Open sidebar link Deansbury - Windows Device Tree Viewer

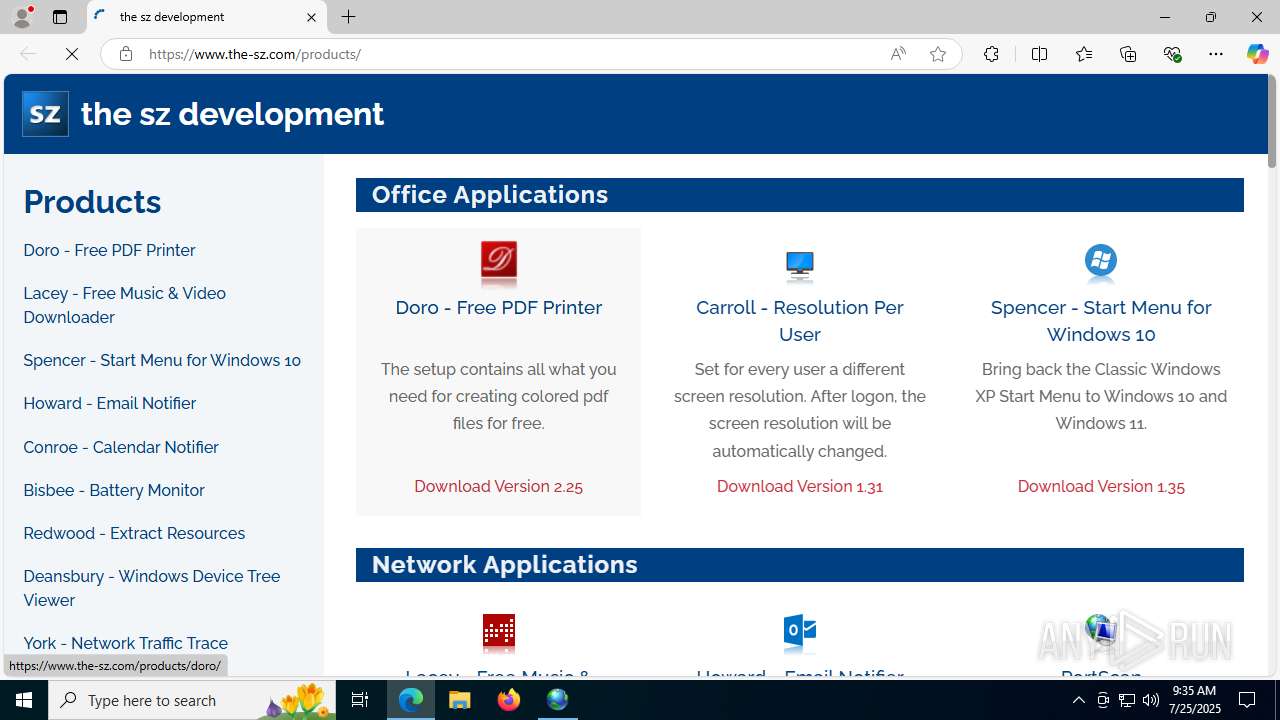(x=151, y=588)
